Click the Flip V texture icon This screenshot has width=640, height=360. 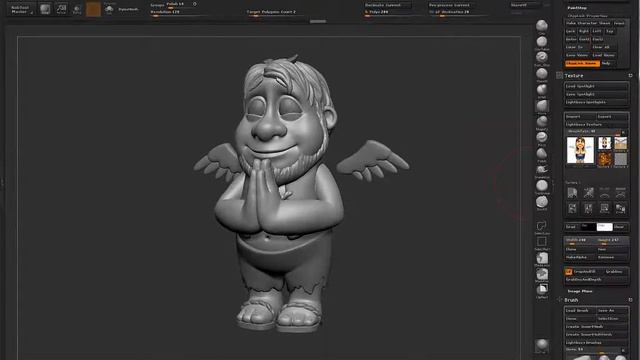click(x=588, y=209)
